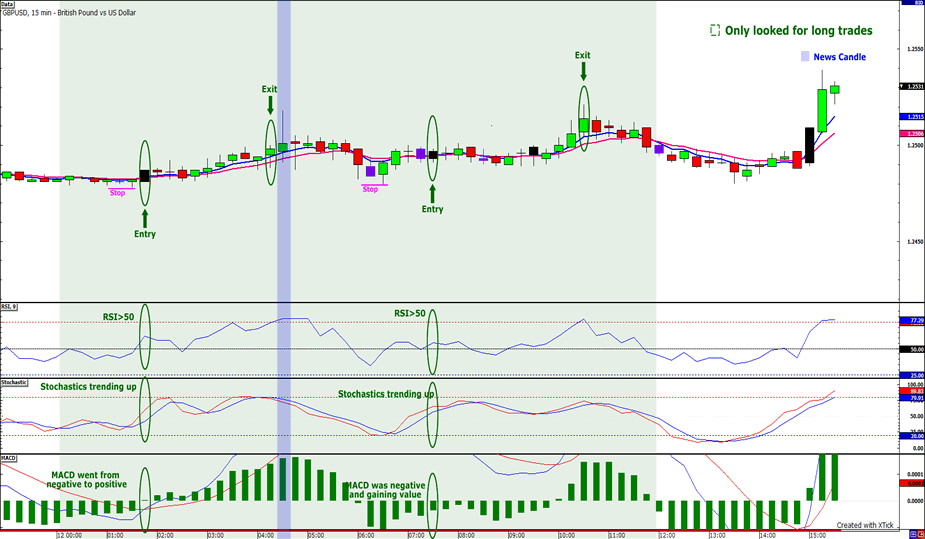The width and height of the screenshot is (925, 539).
Task: Click the black RSI 50.00 level tag
Action: pyautogui.click(x=912, y=349)
